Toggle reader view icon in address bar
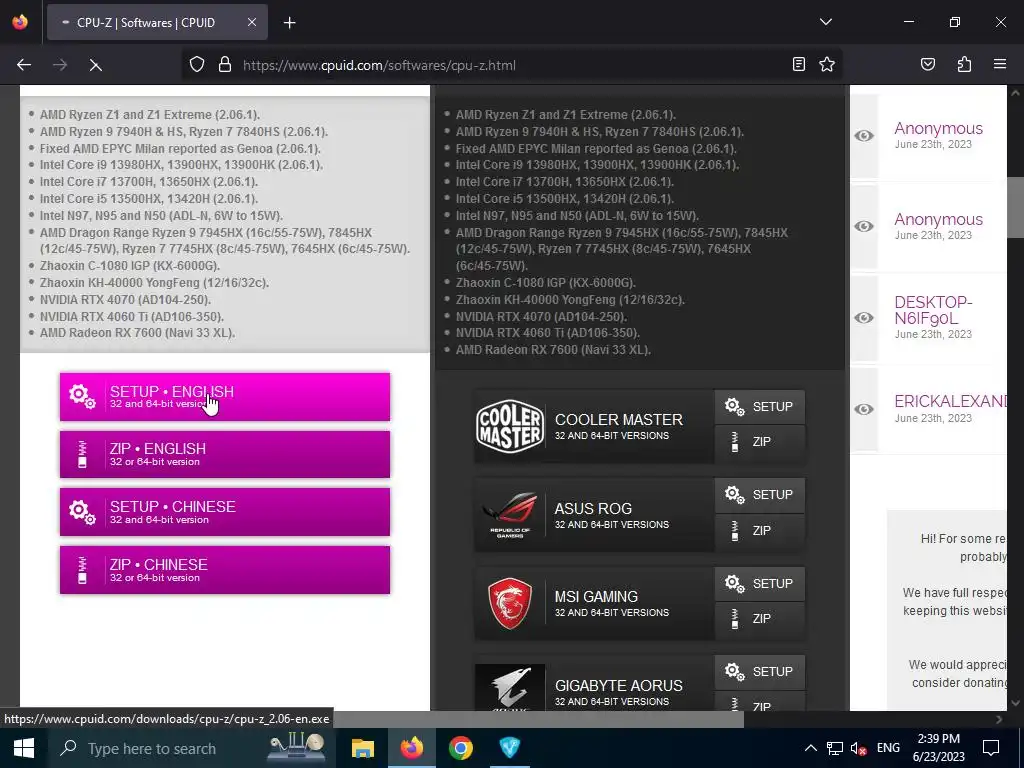The height and width of the screenshot is (768, 1024). pyautogui.click(x=799, y=64)
